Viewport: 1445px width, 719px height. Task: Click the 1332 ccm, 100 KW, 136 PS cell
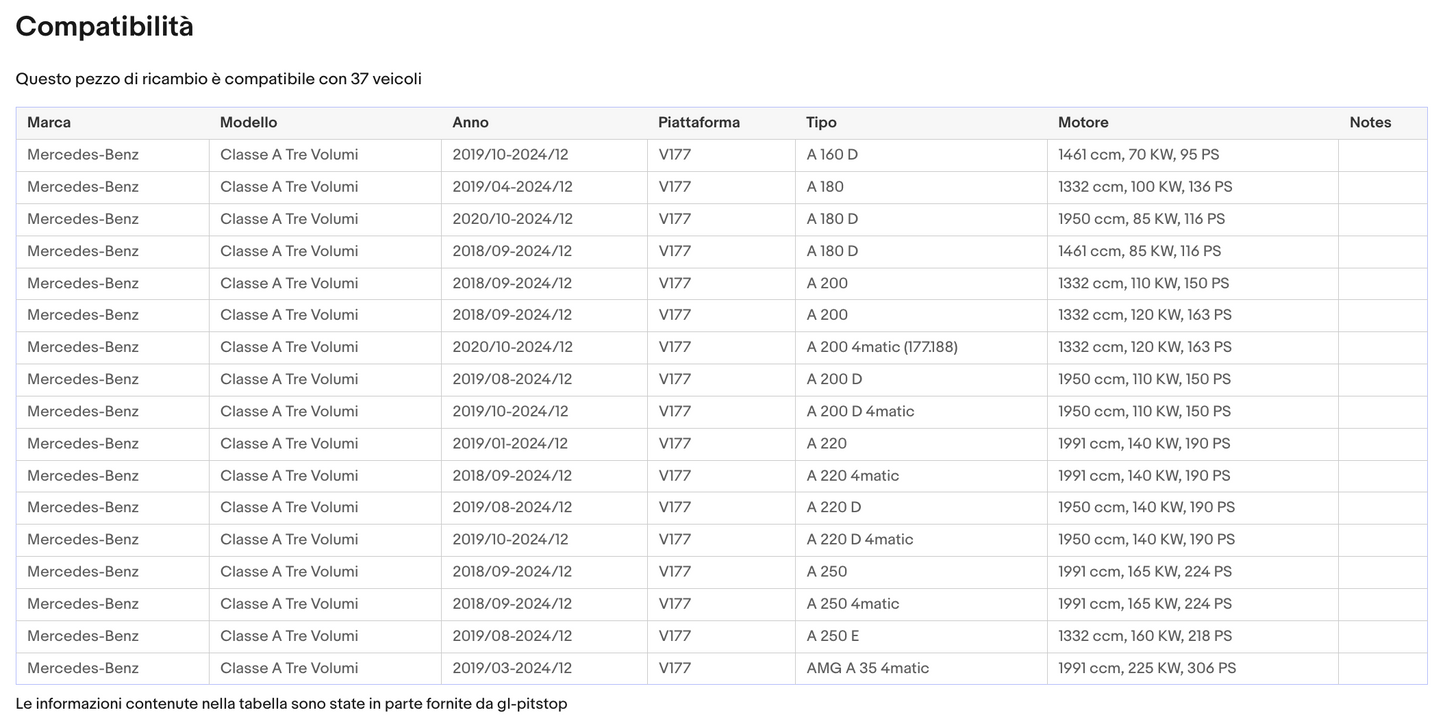[1145, 187]
